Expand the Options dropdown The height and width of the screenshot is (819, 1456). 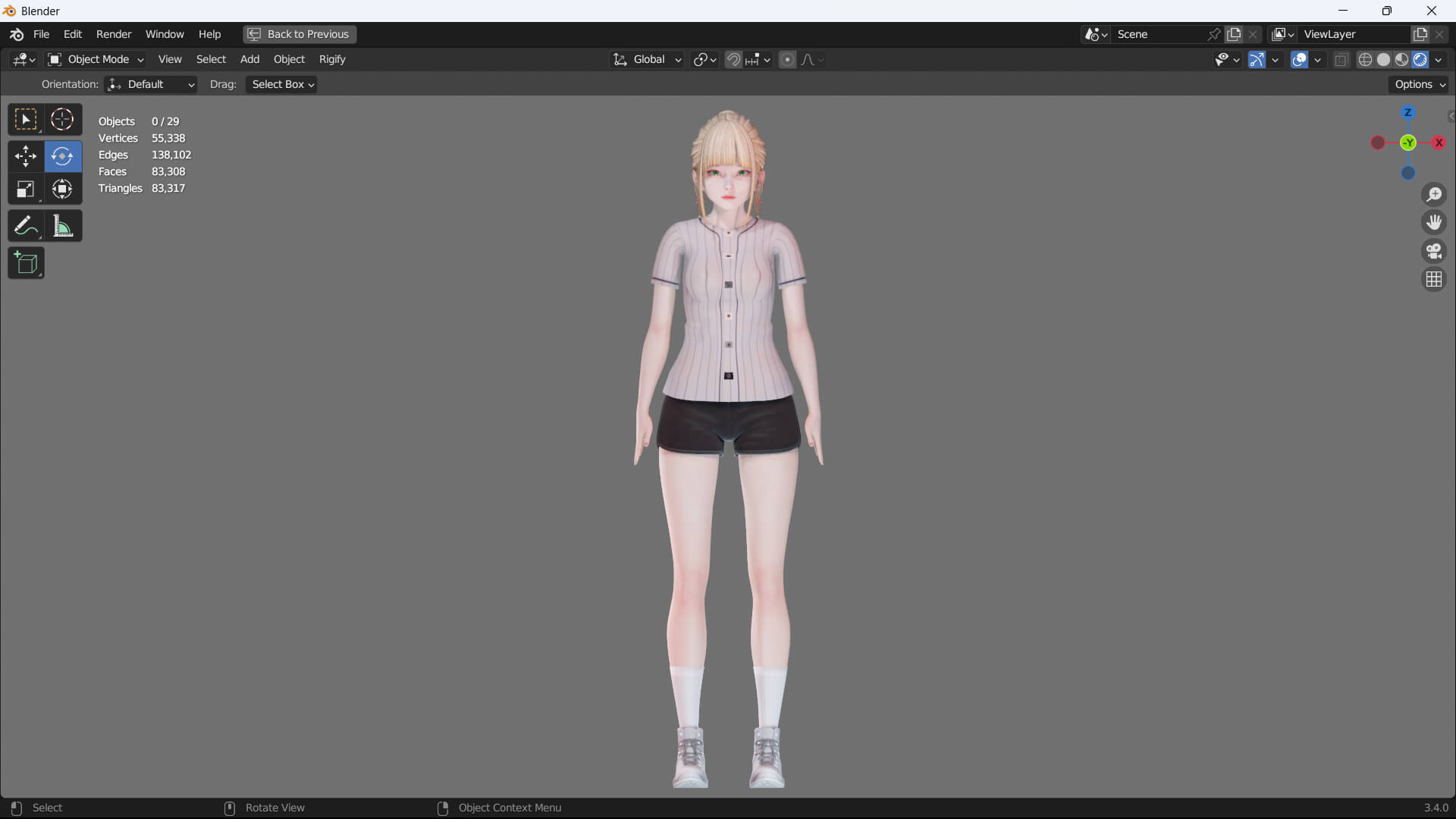[1419, 85]
